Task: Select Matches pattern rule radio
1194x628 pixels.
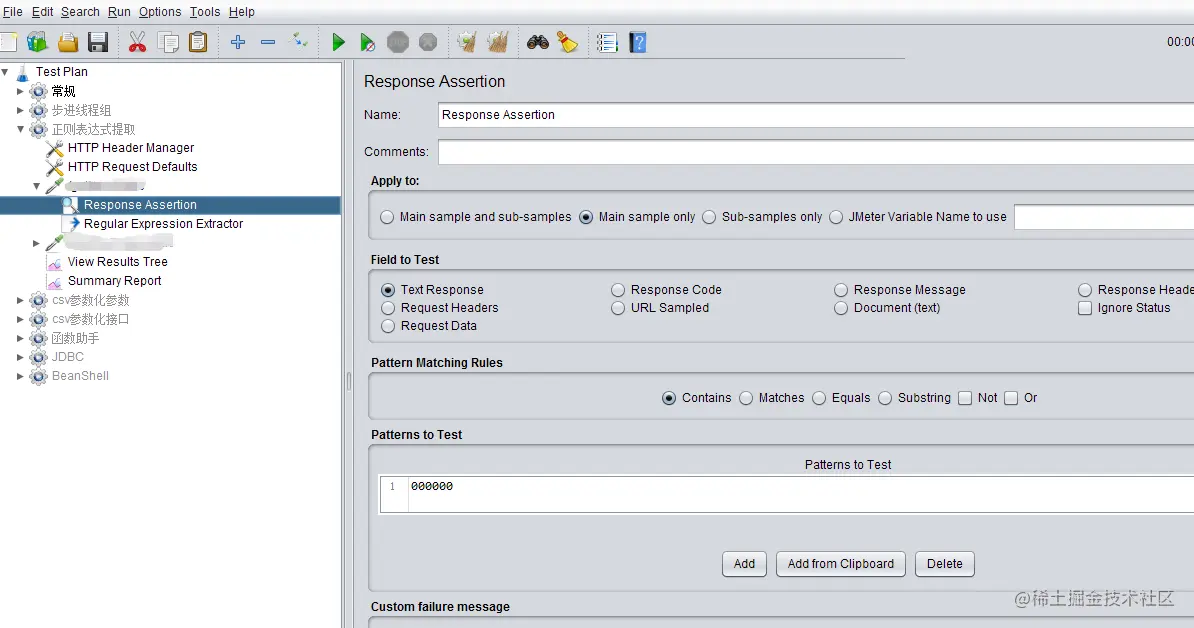Action: coord(745,398)
